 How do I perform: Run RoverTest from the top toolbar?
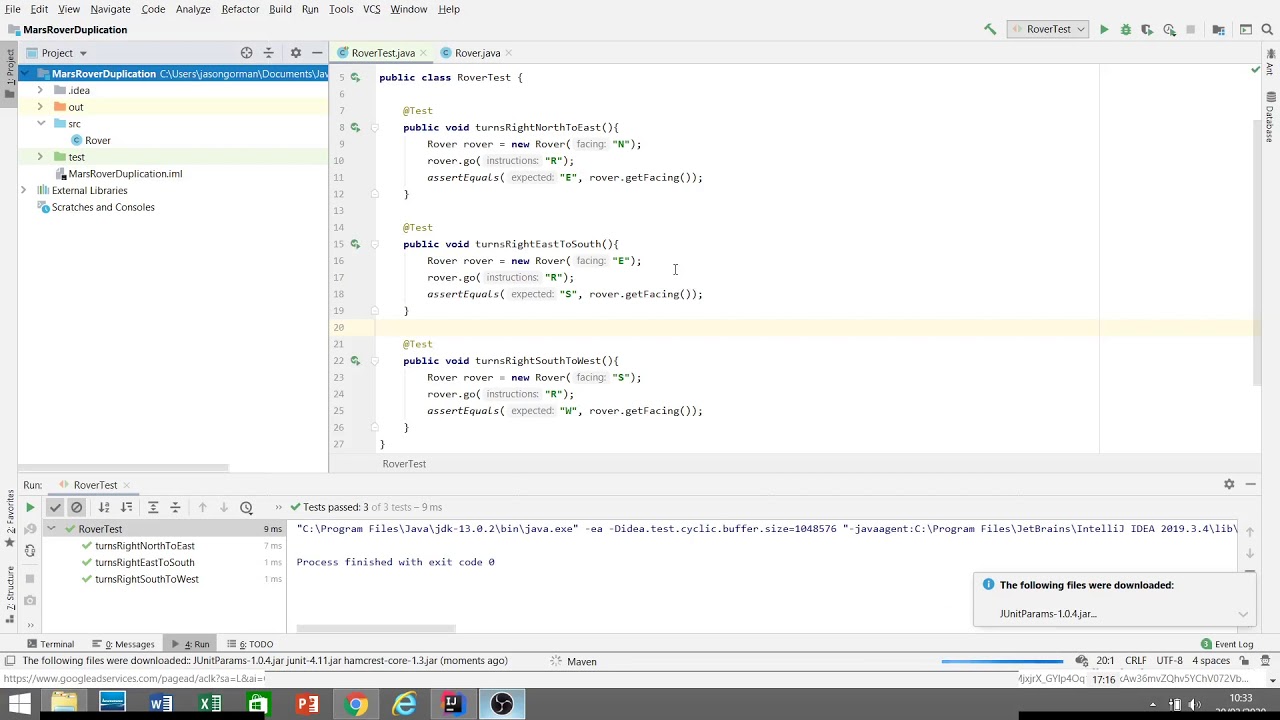click(1104, 30)
